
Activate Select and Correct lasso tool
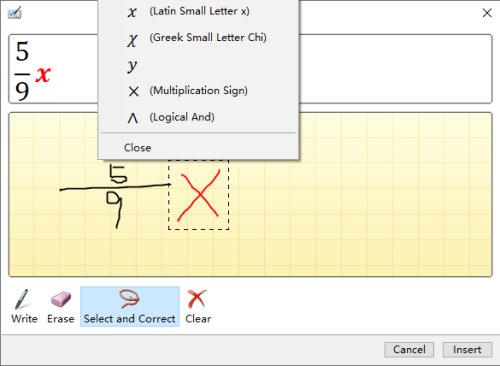click(130, 306)
